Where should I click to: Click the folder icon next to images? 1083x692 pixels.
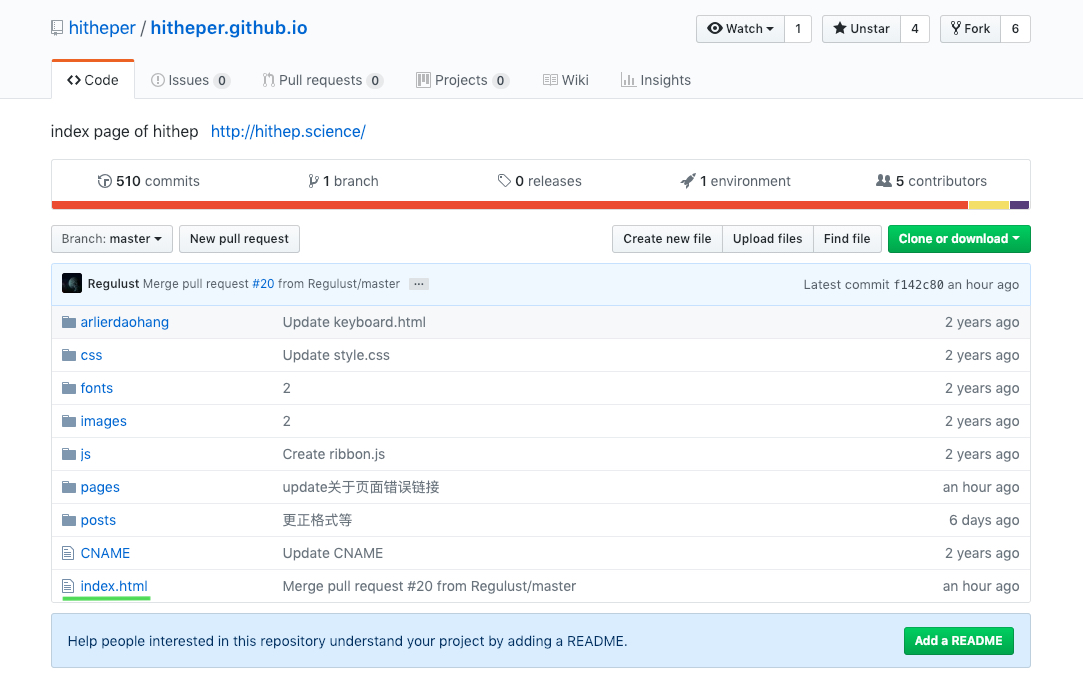point(68,421)
